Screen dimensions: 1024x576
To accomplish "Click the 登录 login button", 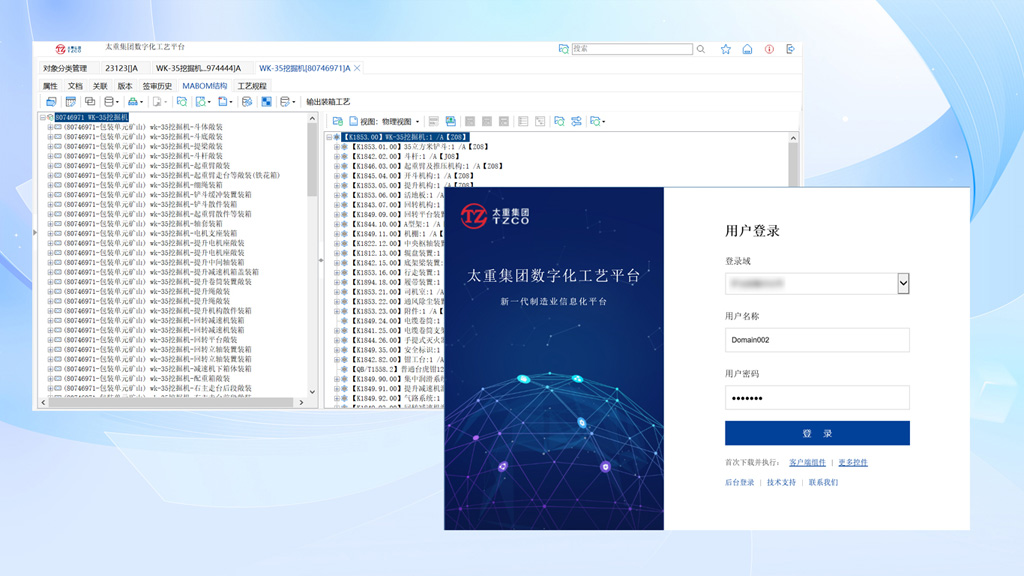I will pos(818,432).
